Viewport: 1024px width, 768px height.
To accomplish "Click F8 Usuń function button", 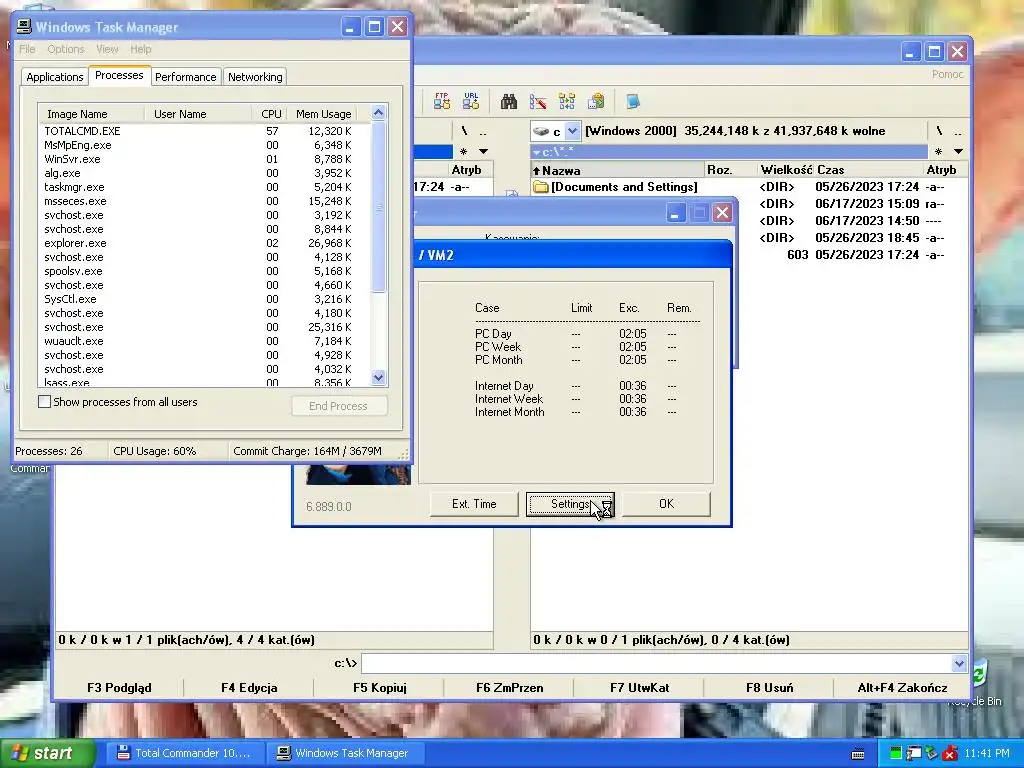I will click(769, 687).
